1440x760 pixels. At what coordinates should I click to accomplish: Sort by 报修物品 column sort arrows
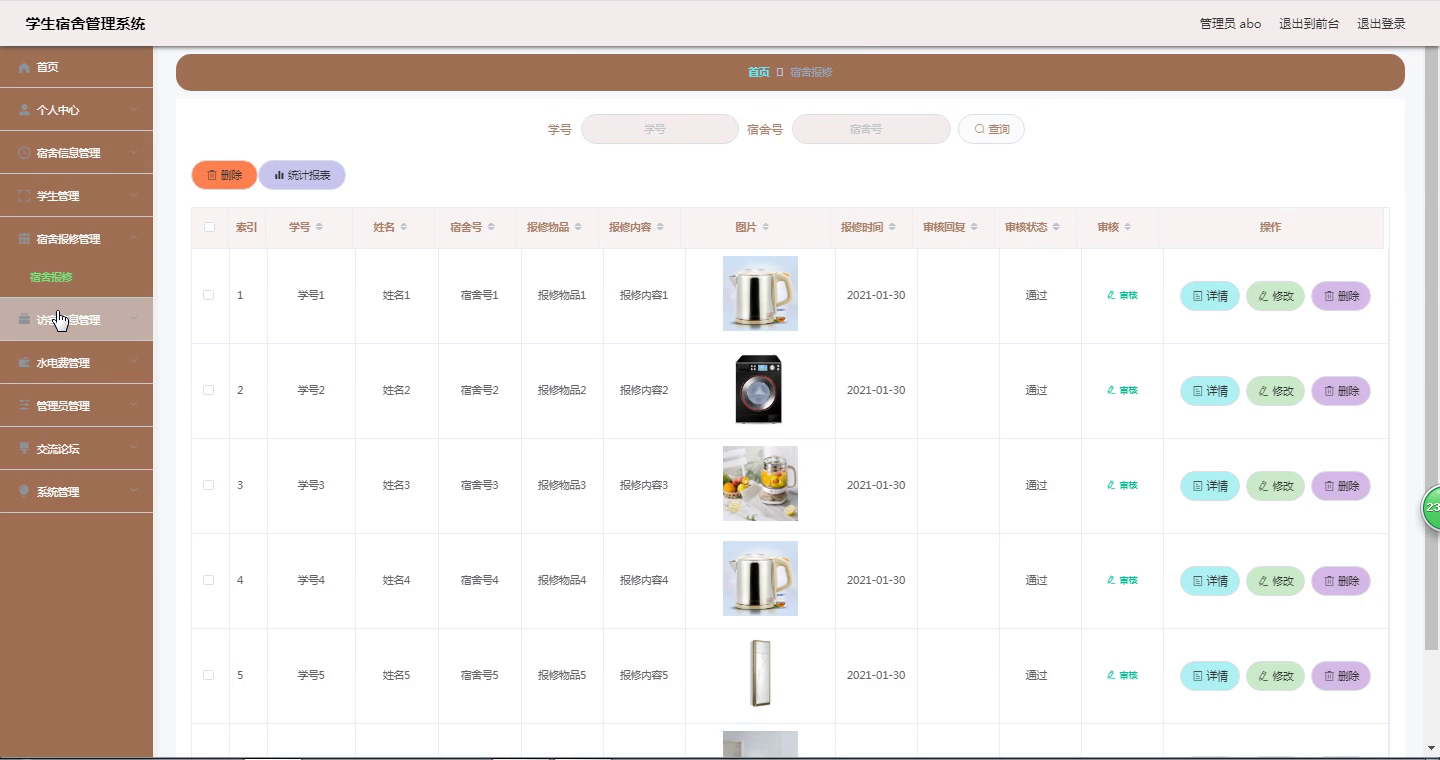pos(578,227)
